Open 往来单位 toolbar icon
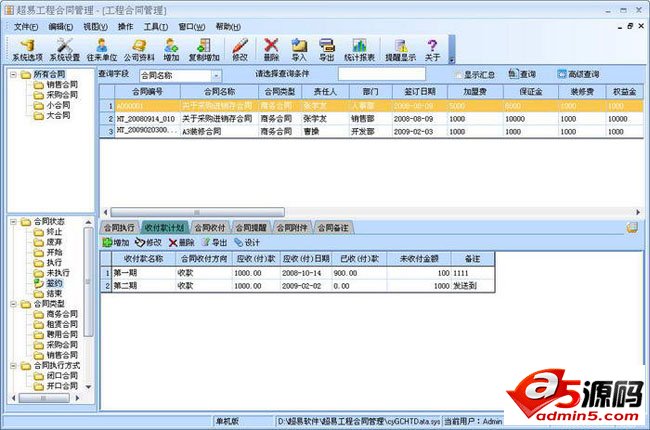Screen dimensions: 650x430 pyautogui.click(x=102, y=50)
